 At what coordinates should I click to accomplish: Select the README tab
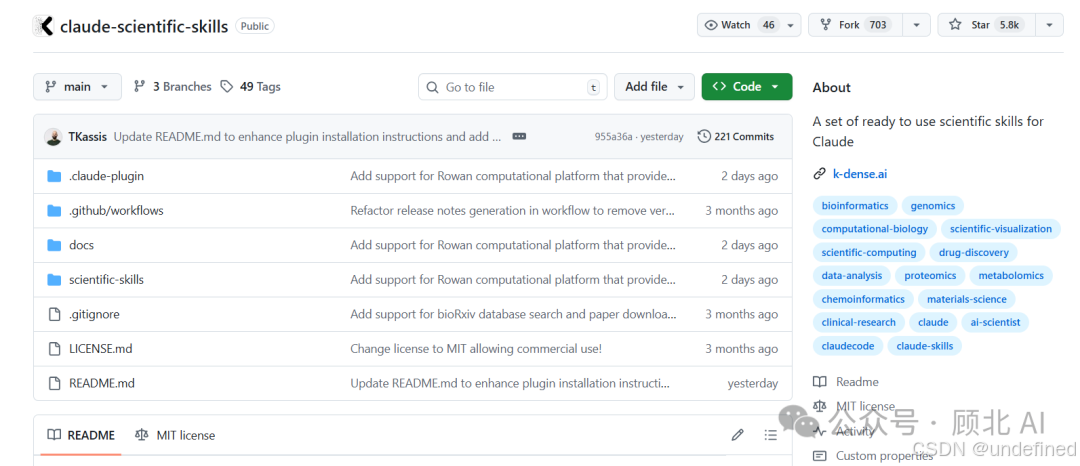pyautogui.click(x=81, y=435)
